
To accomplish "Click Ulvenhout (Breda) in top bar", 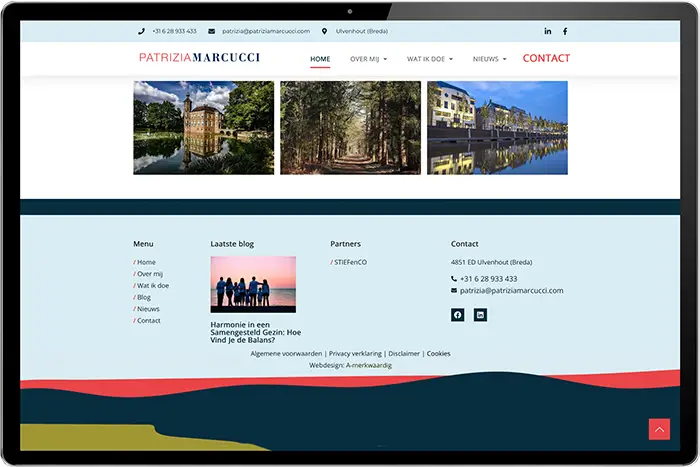I will 362,31.
